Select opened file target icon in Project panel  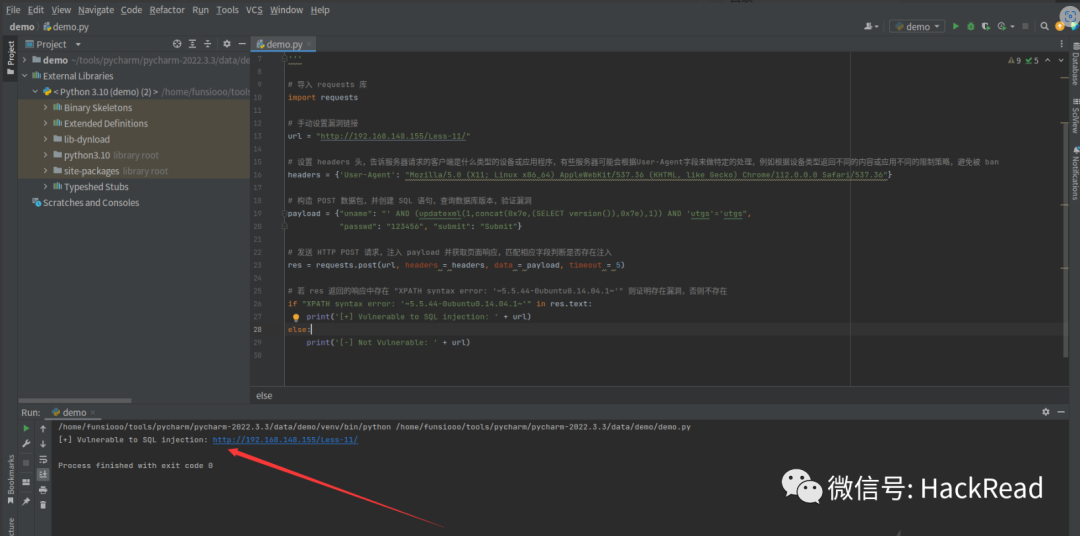click(x=177, y=44)
